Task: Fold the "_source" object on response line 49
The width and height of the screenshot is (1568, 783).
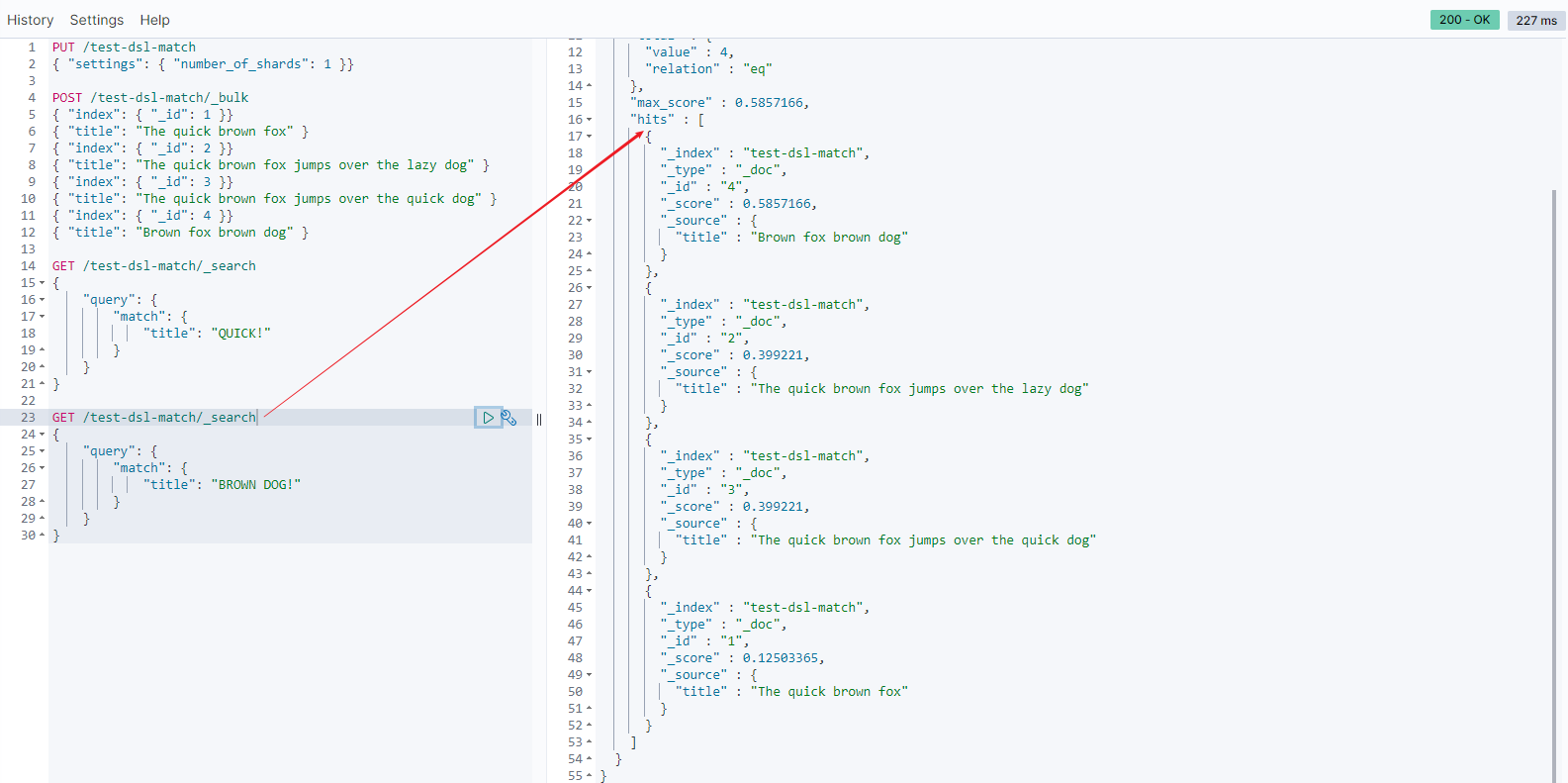Action: coord(590,675)
